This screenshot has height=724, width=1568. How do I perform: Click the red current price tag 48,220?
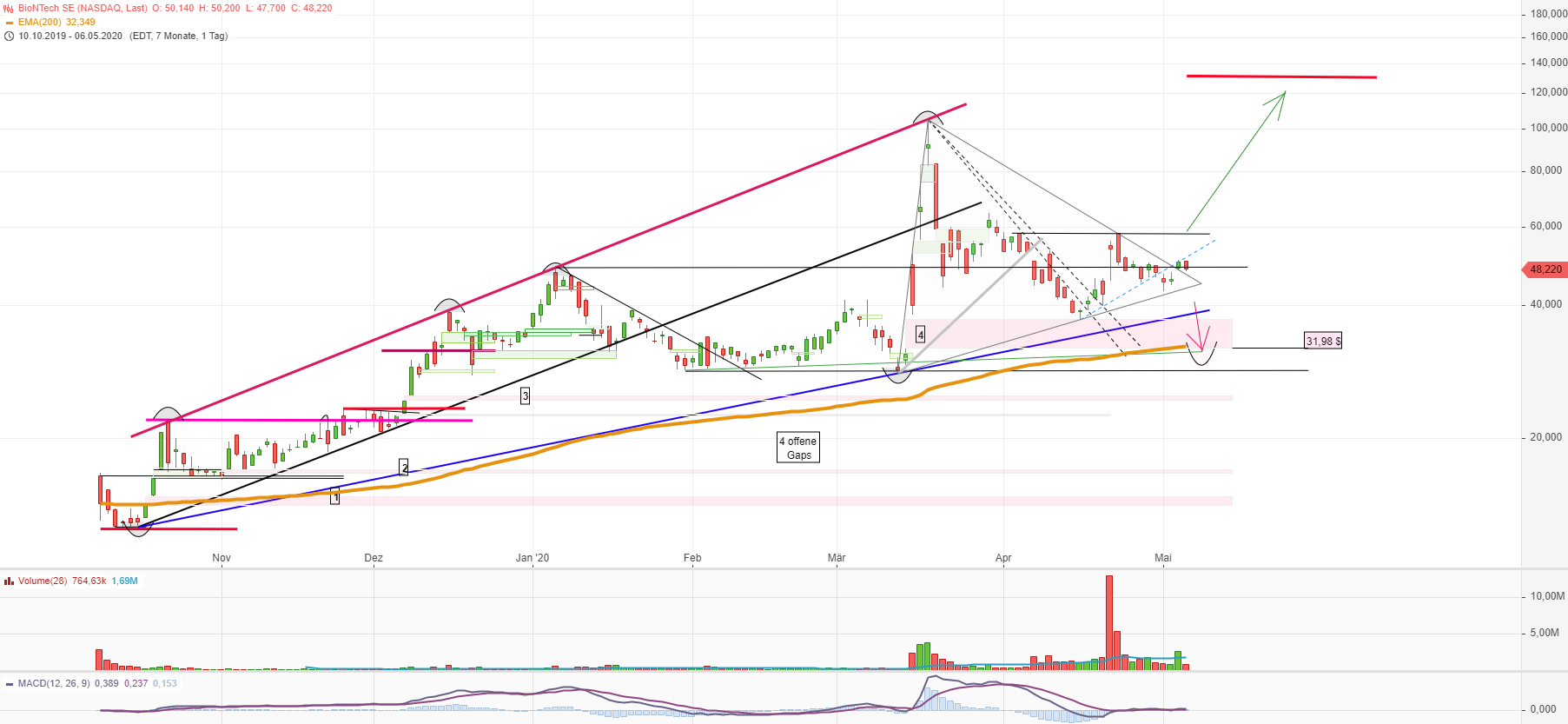1545,269
